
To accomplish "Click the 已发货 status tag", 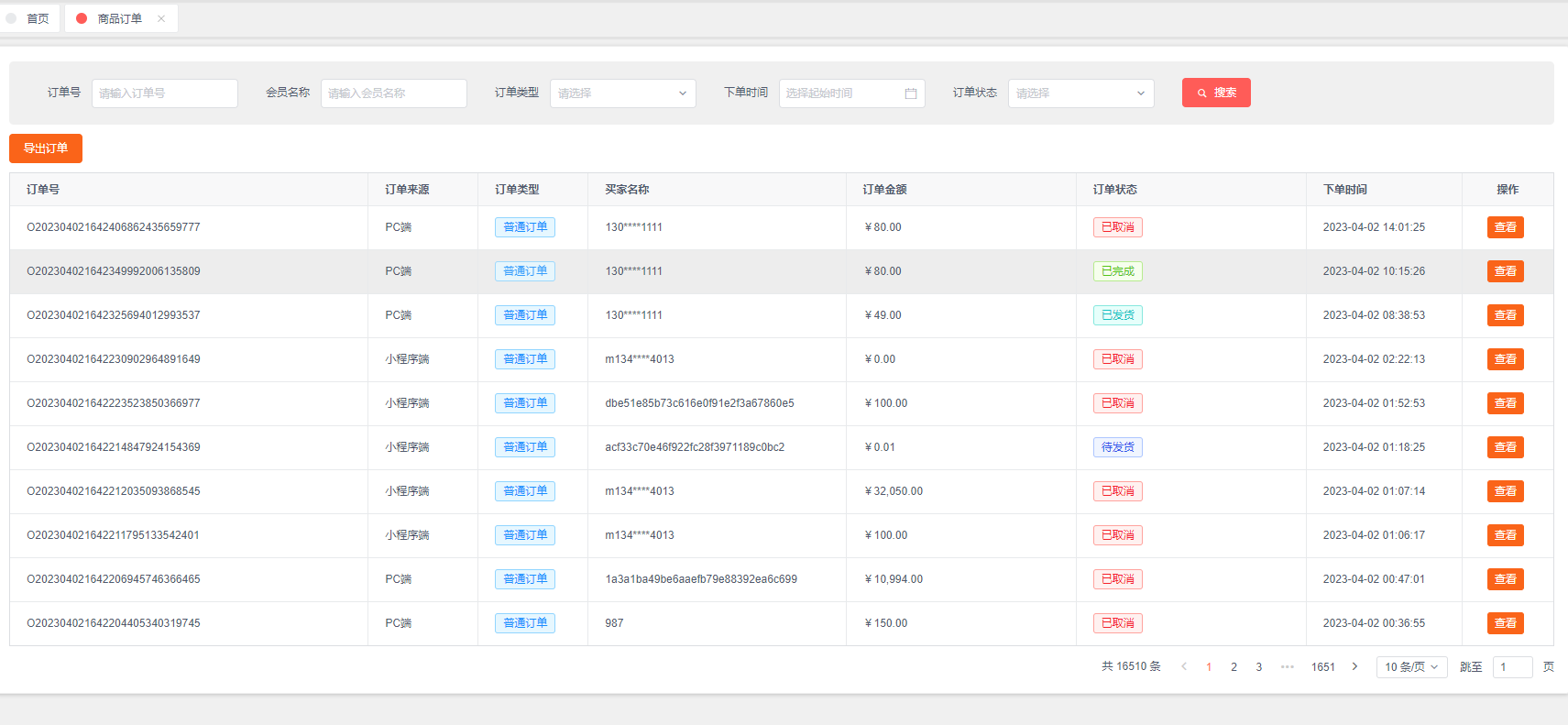I will point(1118,315).
